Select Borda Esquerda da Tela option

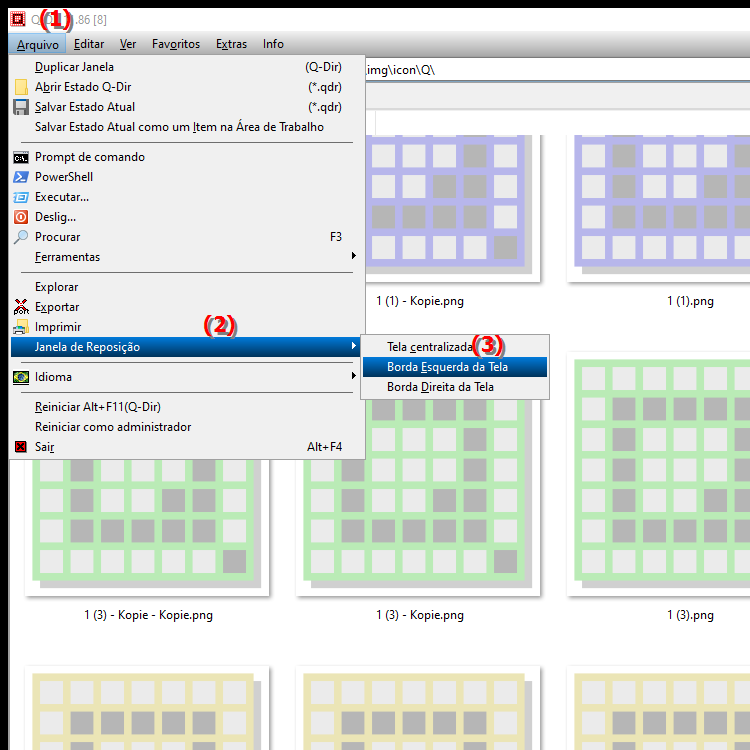point(447,367)
